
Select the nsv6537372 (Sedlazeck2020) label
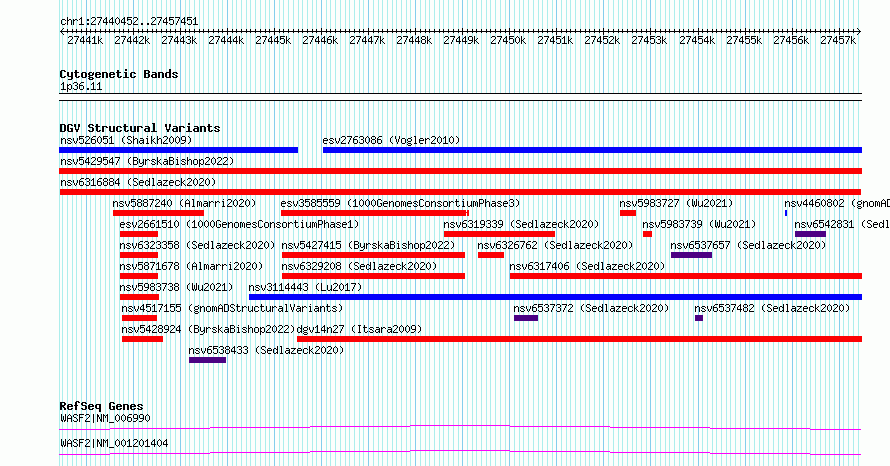click(x=591, y=308)
